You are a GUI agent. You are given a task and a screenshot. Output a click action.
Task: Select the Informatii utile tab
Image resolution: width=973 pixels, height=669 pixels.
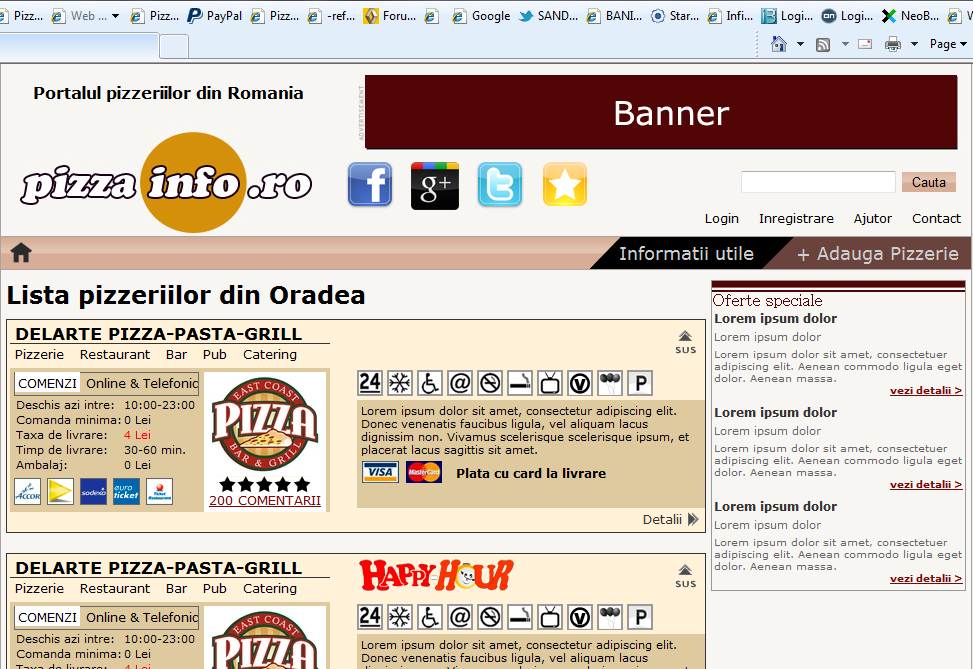686,253
